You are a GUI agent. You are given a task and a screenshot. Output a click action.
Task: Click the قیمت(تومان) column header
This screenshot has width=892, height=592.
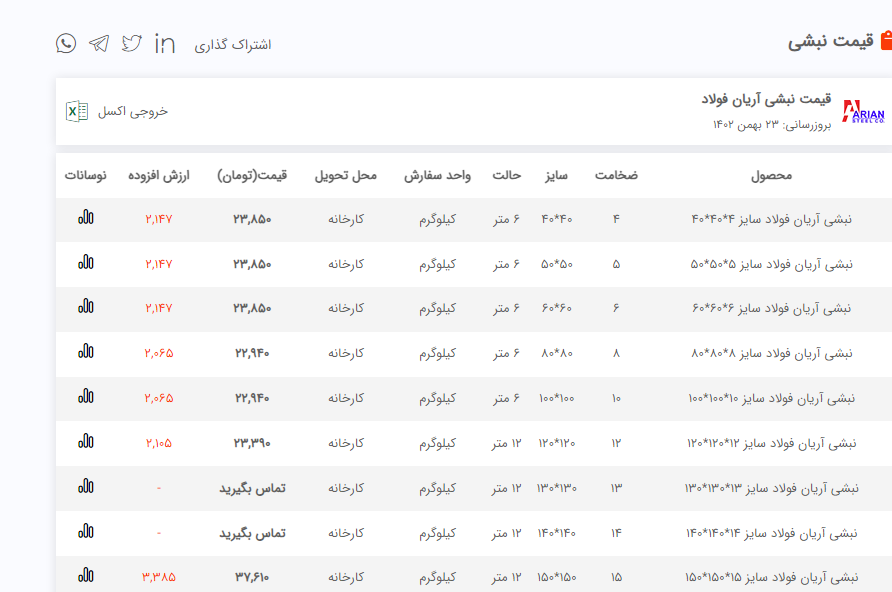pyautogui.click(x=252, y=175)
